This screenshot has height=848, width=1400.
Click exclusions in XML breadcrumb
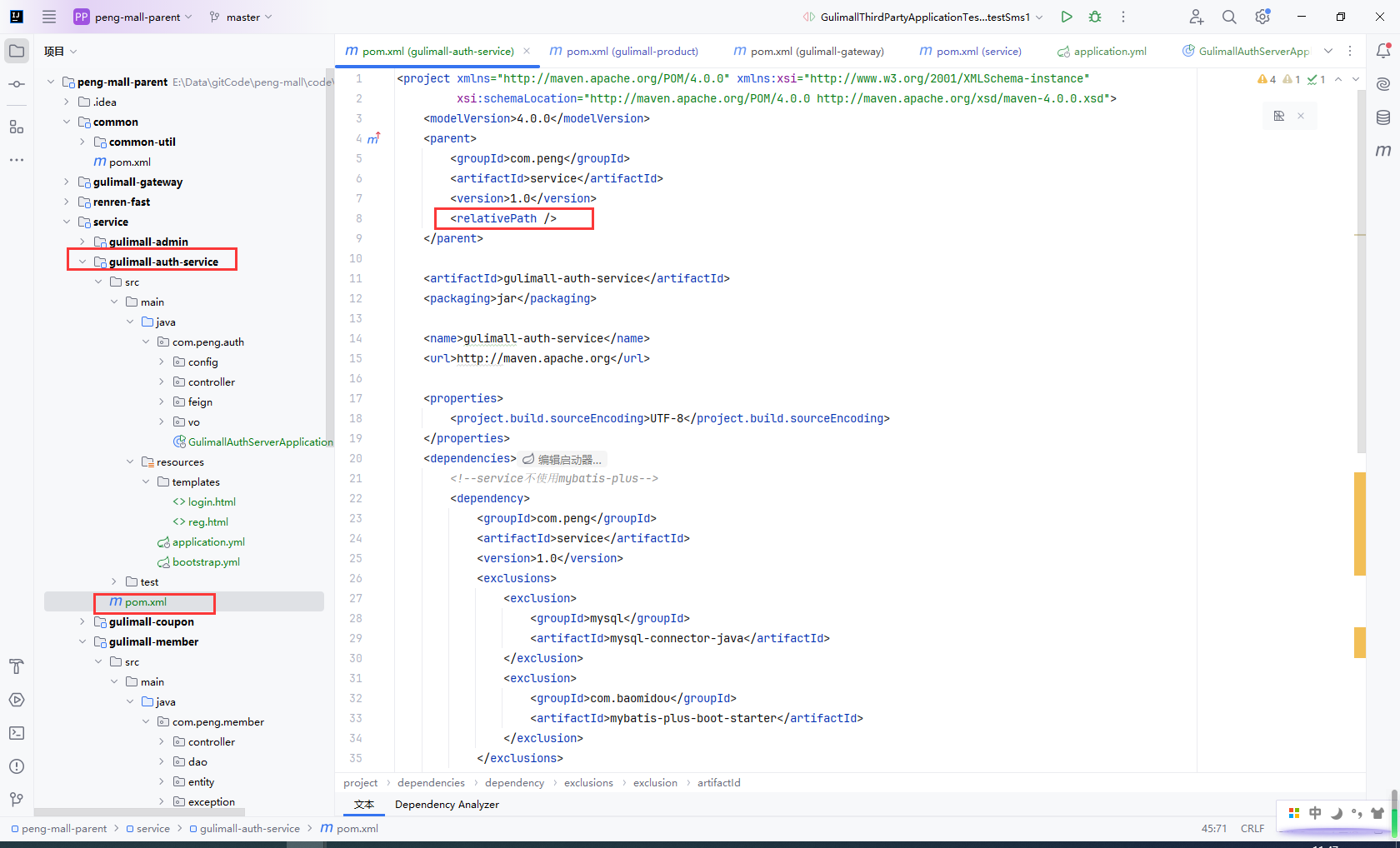tap(588, 783)
